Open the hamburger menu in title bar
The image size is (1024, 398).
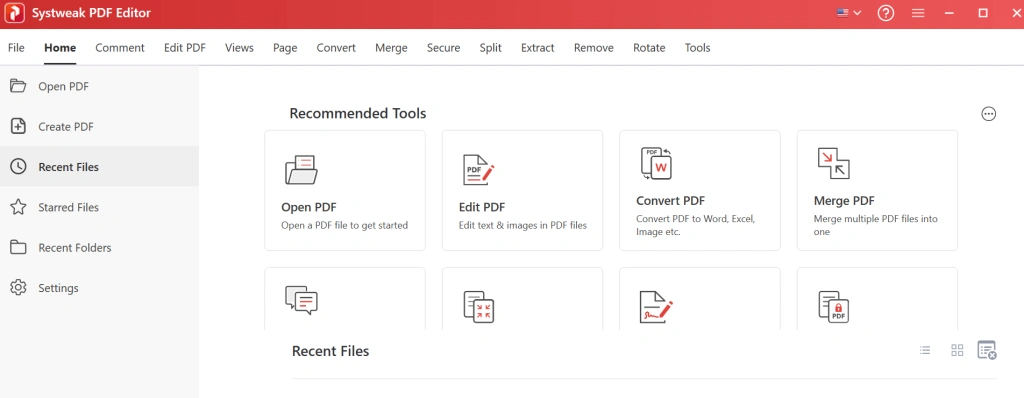coord(918,13)
